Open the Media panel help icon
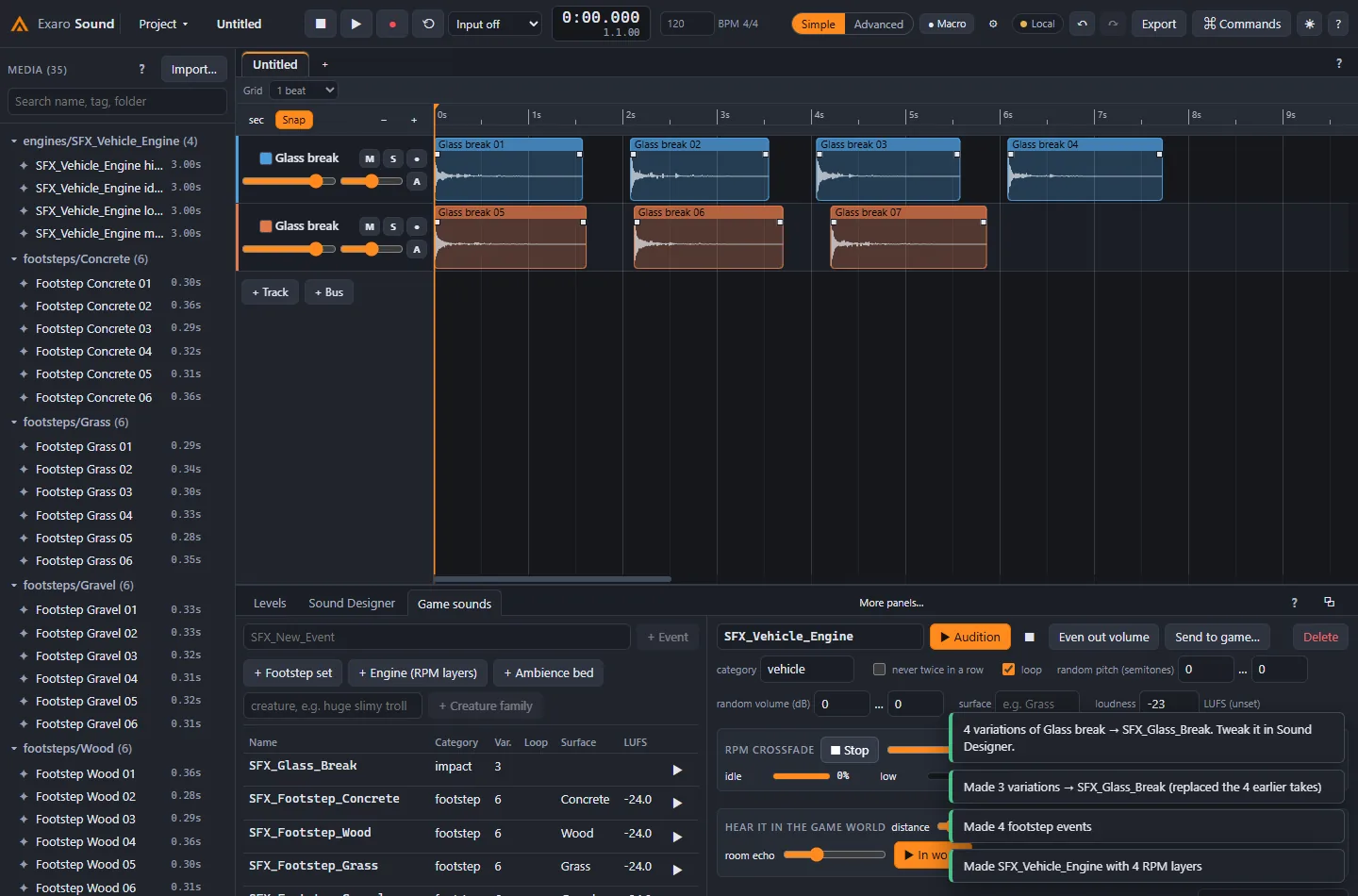The height and width of the screenshot is (896, 1358). pos(141,69)
